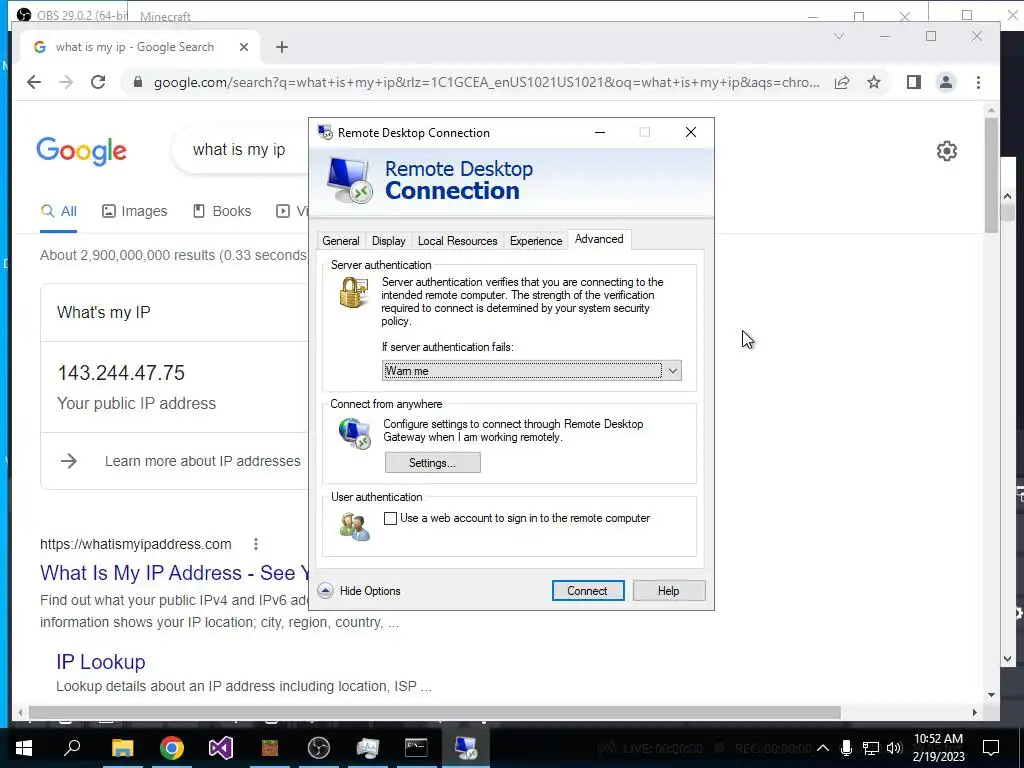Collapse dialog with Hide Options arrow
This screenshot has width=1024, height=768.
pyautogui.click(x=325, y=591)
